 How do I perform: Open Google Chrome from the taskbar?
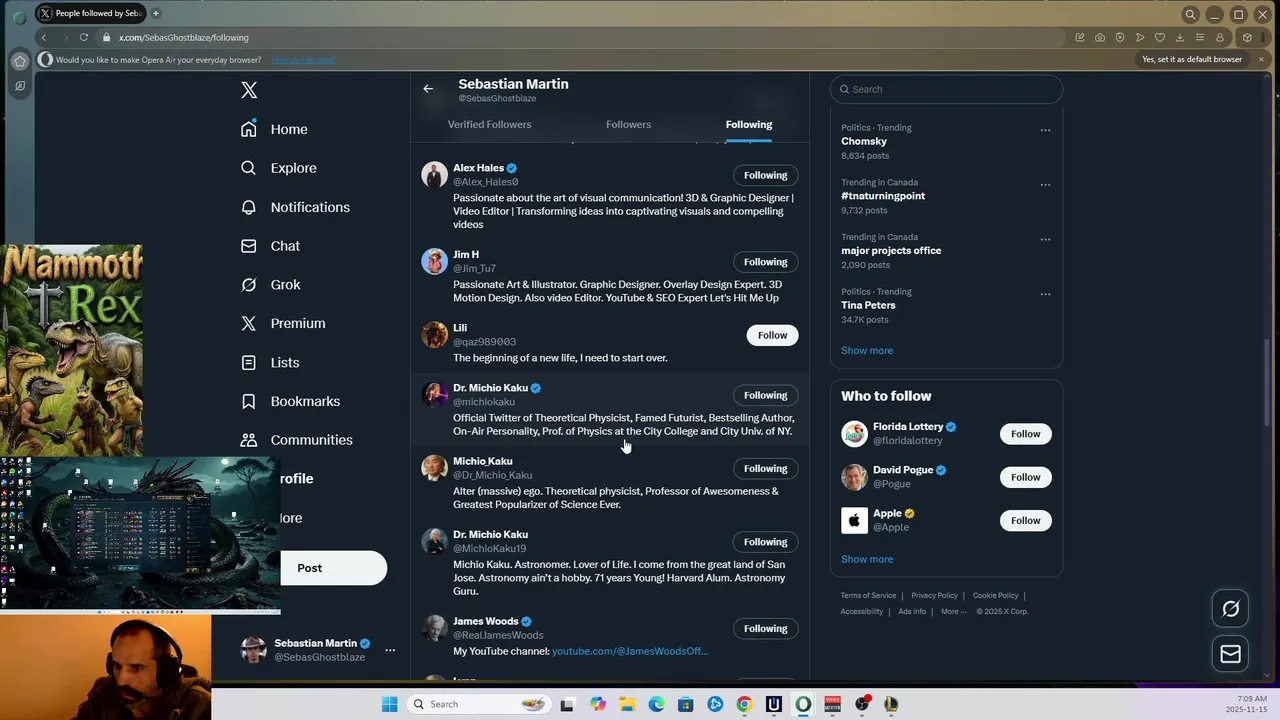pos(744,704)
